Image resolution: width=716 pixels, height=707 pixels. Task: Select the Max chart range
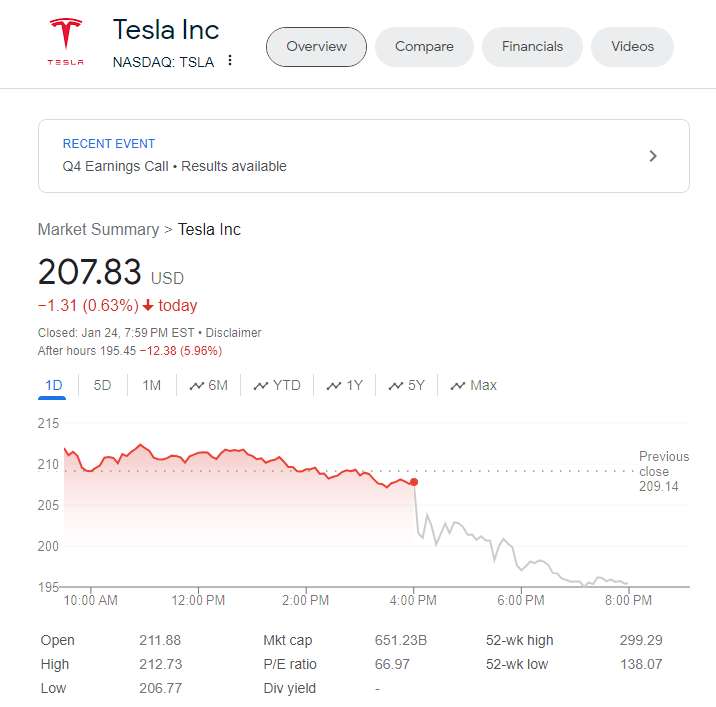[473, 385]
